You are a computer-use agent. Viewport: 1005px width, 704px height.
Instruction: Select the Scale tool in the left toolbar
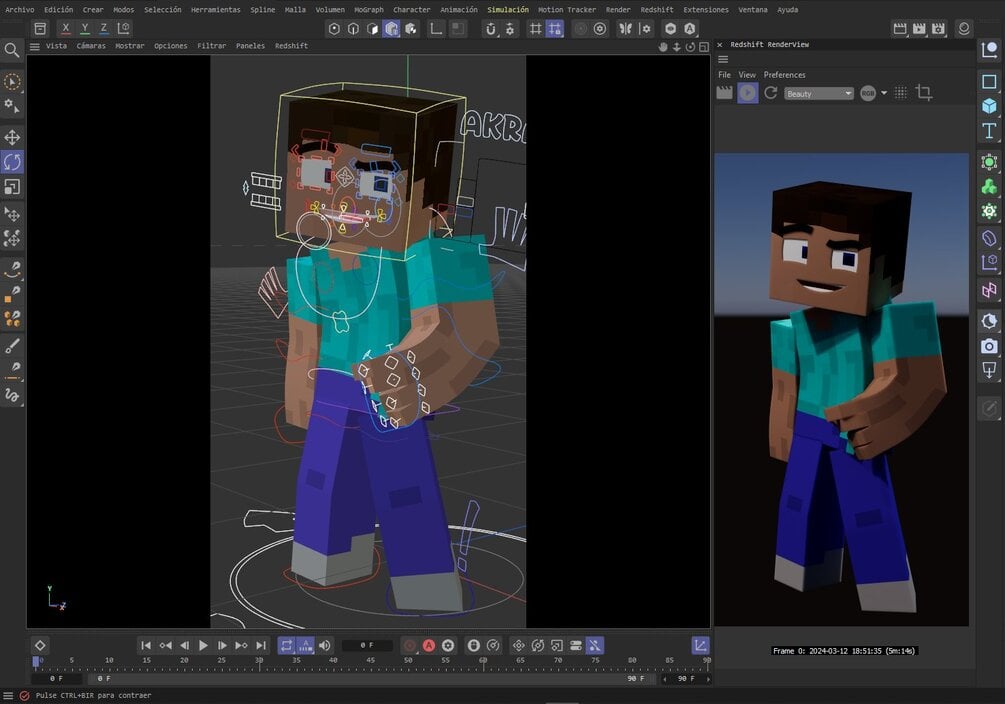click(x=12, y=187)
